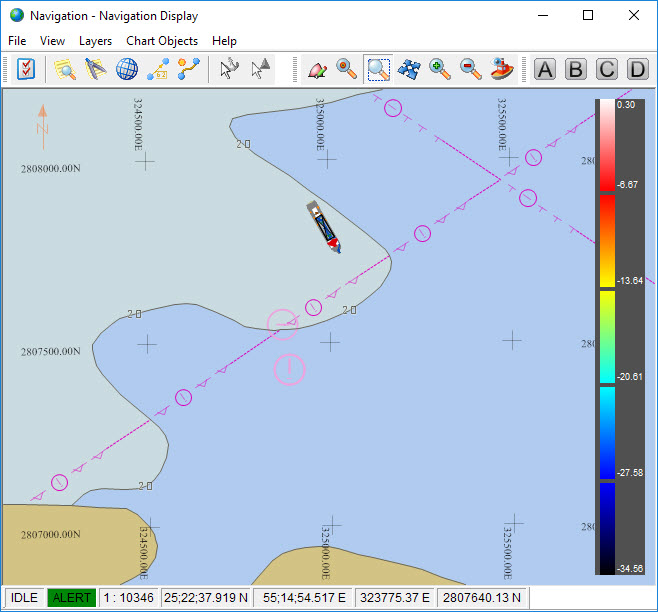This screenshot has height=612, width=658.
Task: Click the IDLE status field
Action: [x=24, y=598]
